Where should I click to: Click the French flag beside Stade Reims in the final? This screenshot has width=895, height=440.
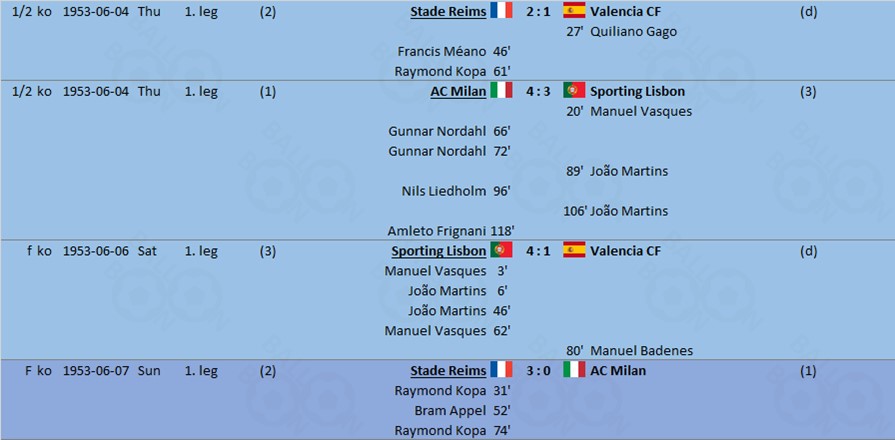click(x=501, y=370)
